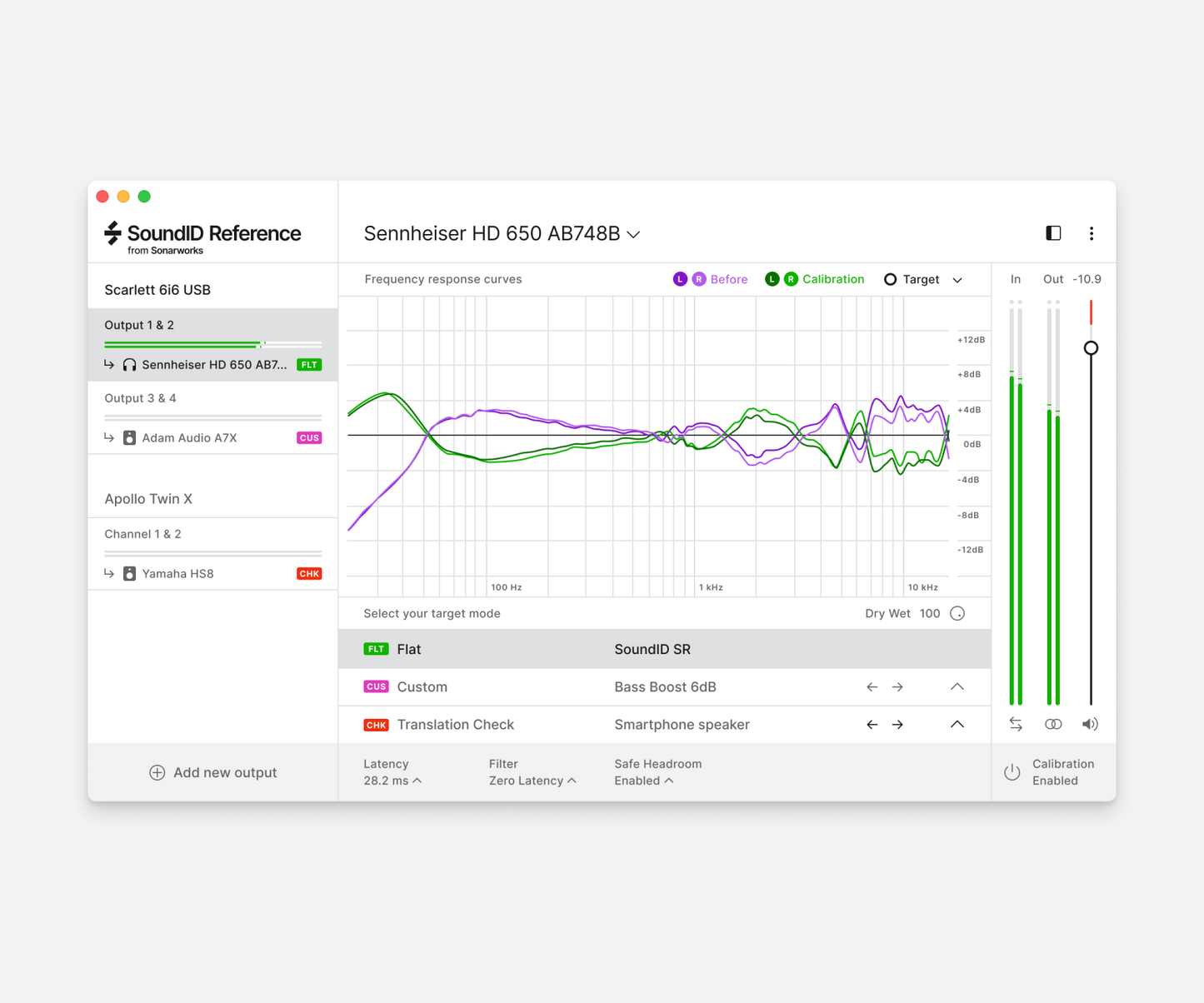Click the Calibration Enabled label
The height and width of the screenshot is (1003, 1204).
pos(1063,772)
